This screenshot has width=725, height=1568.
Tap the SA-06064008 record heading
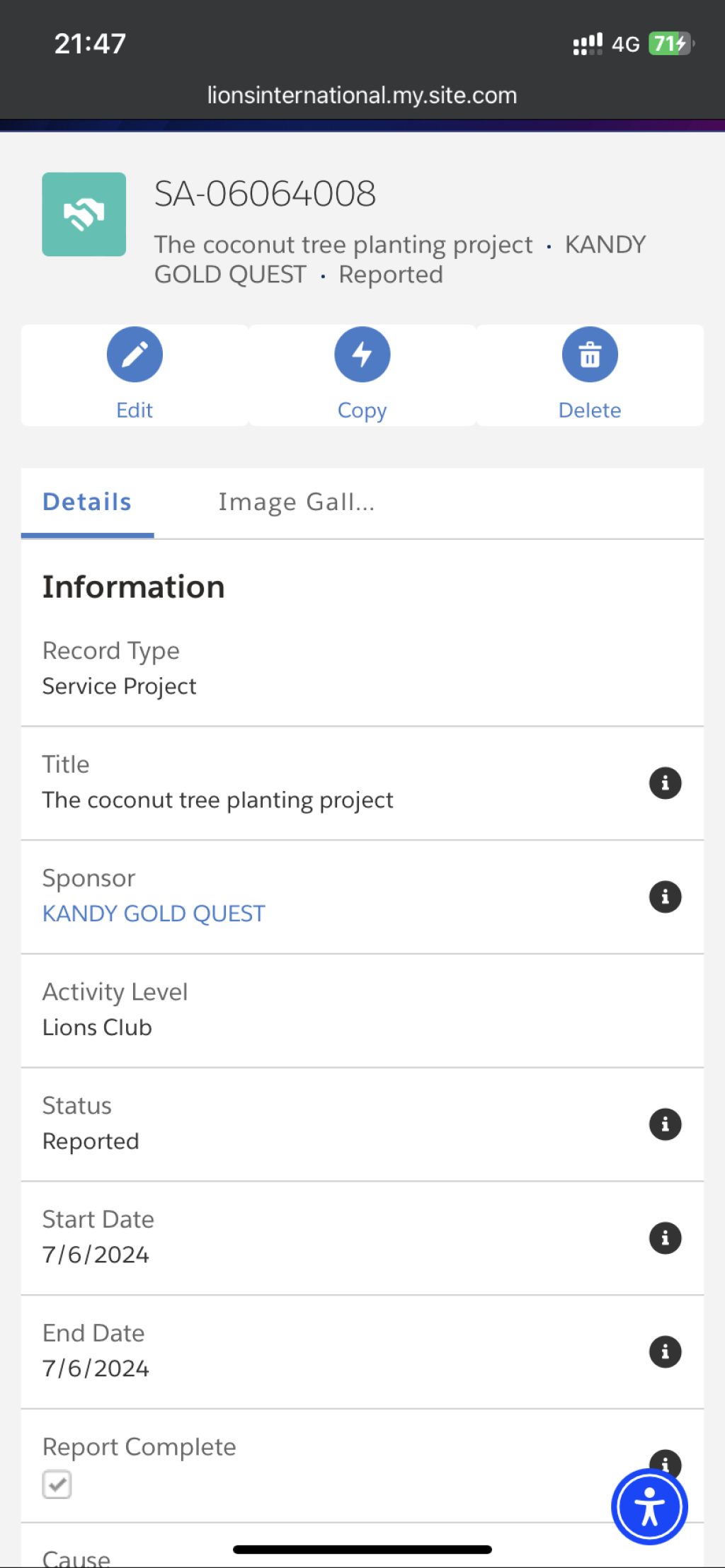point(266,194)
